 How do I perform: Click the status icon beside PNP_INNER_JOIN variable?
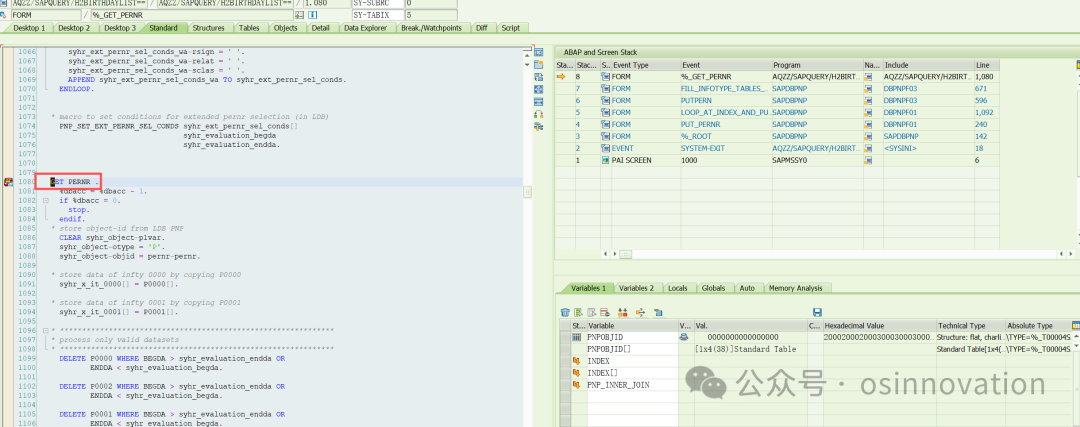coord(577,385)
